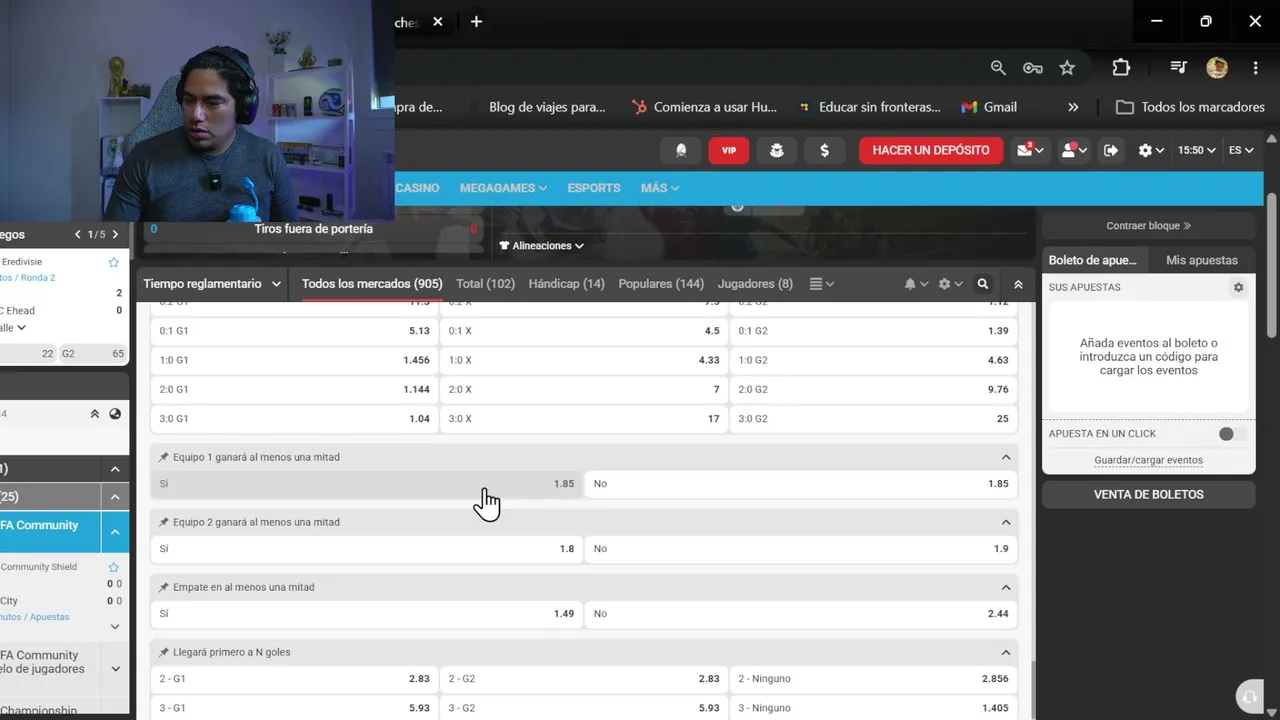Select the 2 - Ninguno odds 2.856

[x=873, y=679]
